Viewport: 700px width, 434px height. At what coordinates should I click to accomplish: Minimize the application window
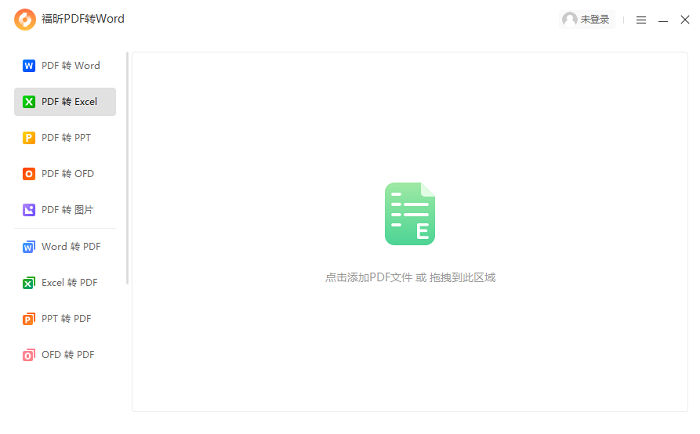(663, 20)
